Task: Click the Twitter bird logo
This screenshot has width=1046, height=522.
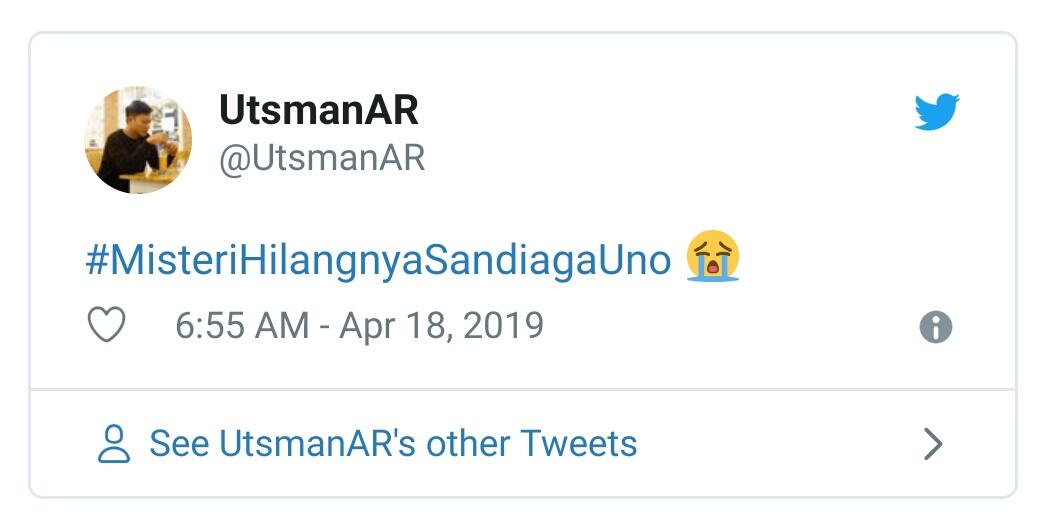Action: (x=936, y=112)
